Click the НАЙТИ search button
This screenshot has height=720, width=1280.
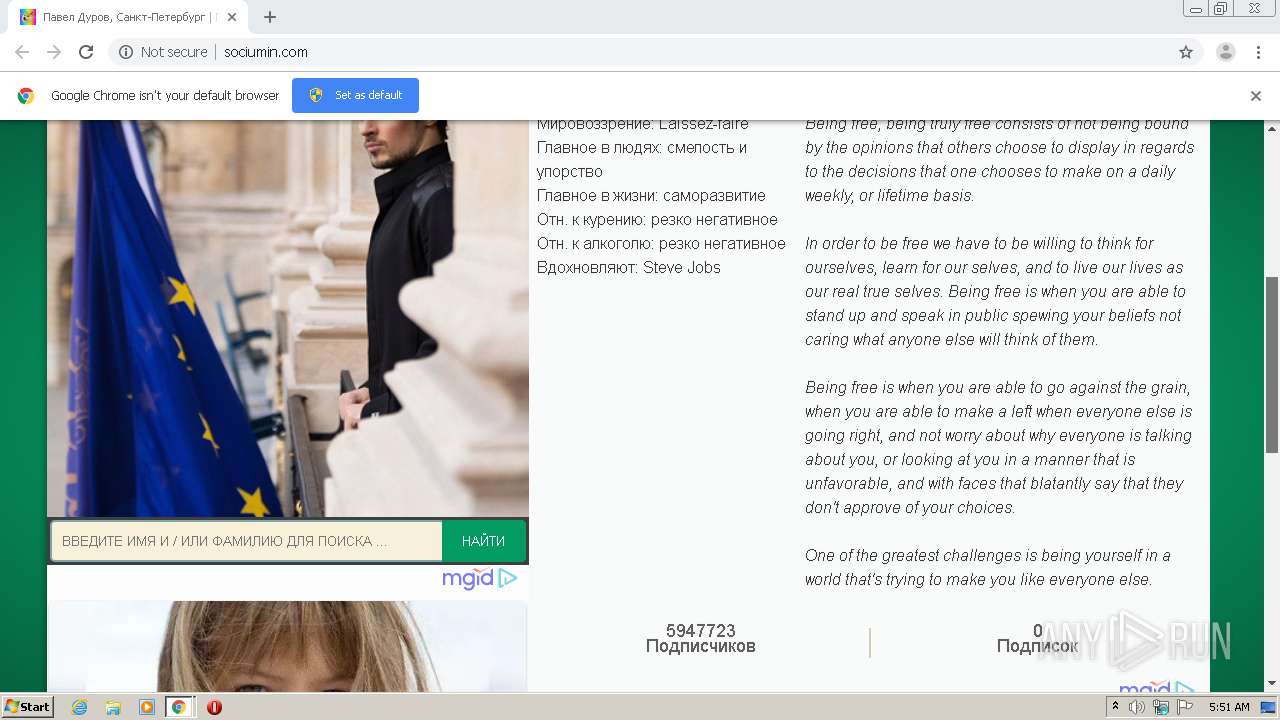[x=484, y=541]
